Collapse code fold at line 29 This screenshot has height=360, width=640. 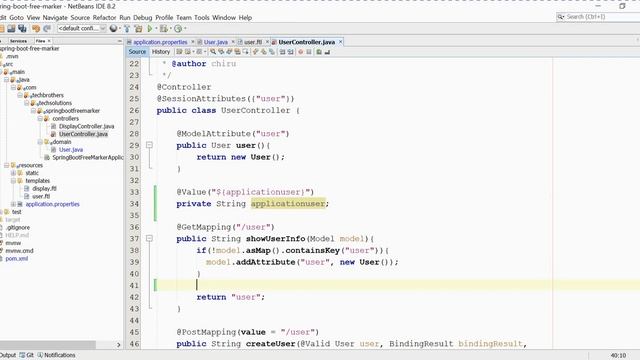149,145
